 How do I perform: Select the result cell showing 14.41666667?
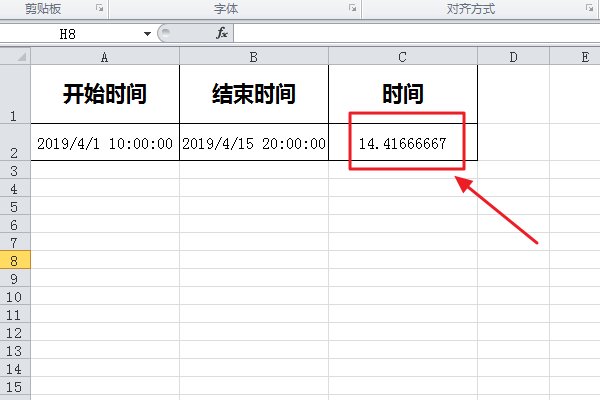click(x=403, y=144)
